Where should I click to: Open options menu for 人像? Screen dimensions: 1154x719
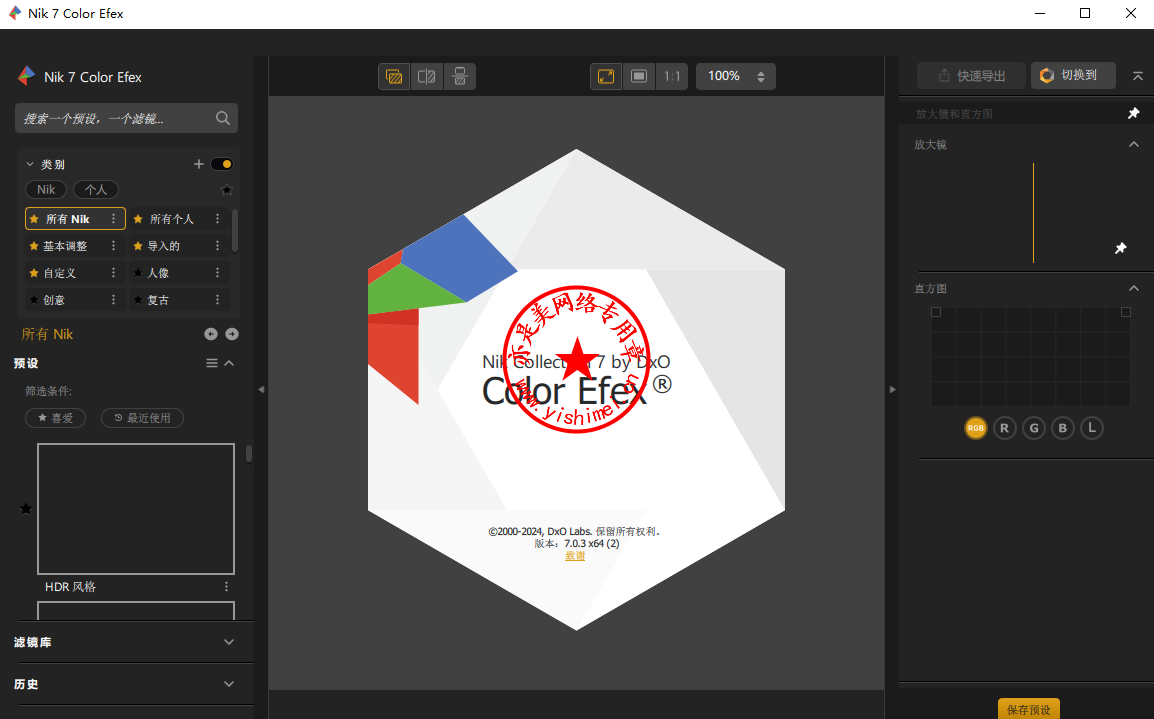[x=217, y=273]
